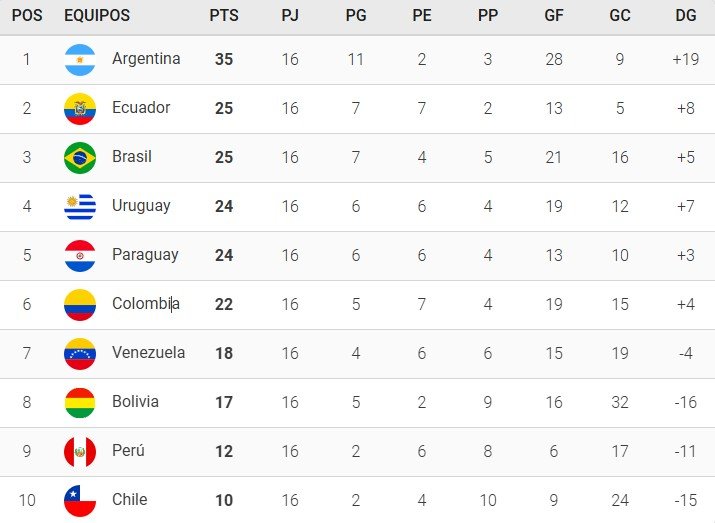Sort table by DG column header
Image resolution: width=715 pixels, height=523 pixels.
686,16
